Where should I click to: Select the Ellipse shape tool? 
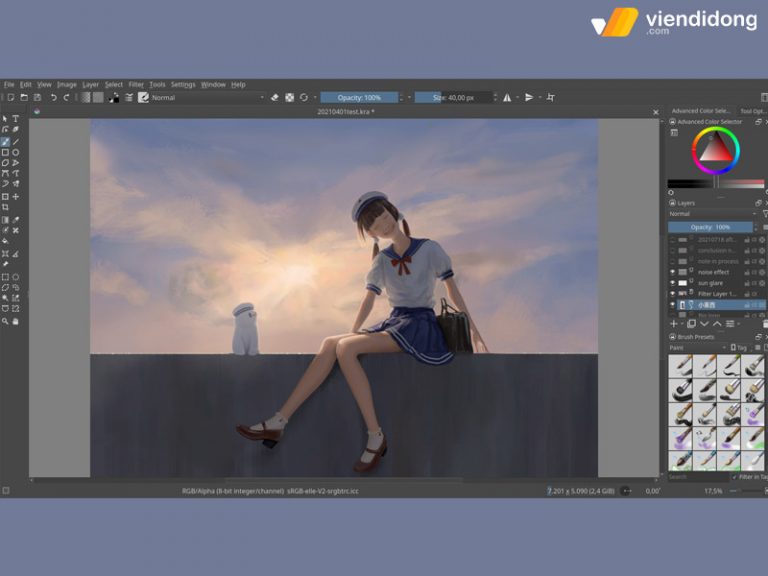16,152
